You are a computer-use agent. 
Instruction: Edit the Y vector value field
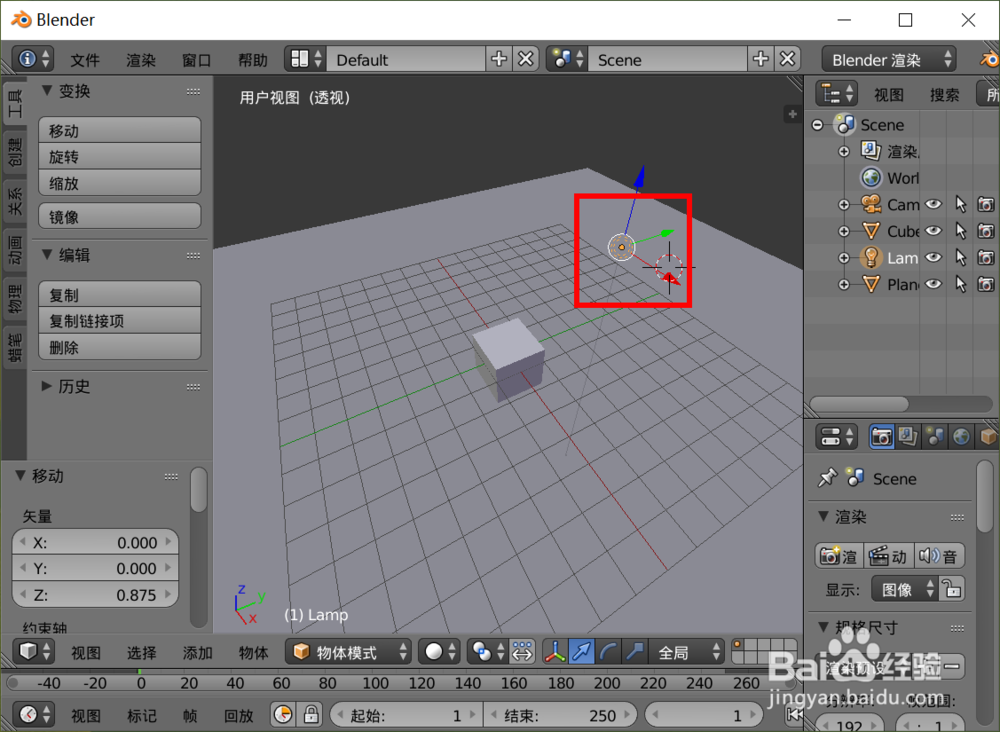click(x=95, y=568)
